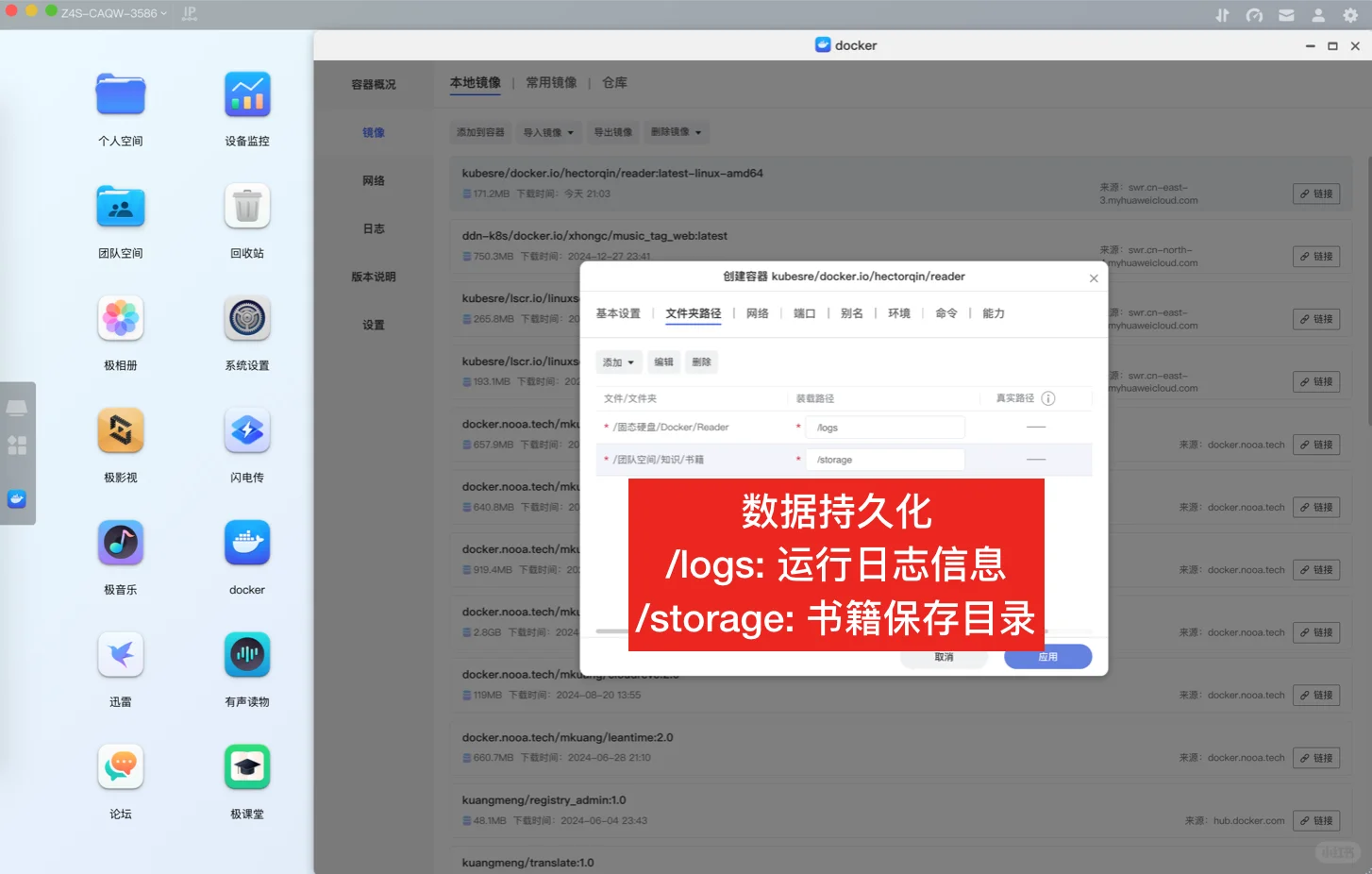
Task: Click 编辑 button in dialog
Action: click(x=664, y=362)
